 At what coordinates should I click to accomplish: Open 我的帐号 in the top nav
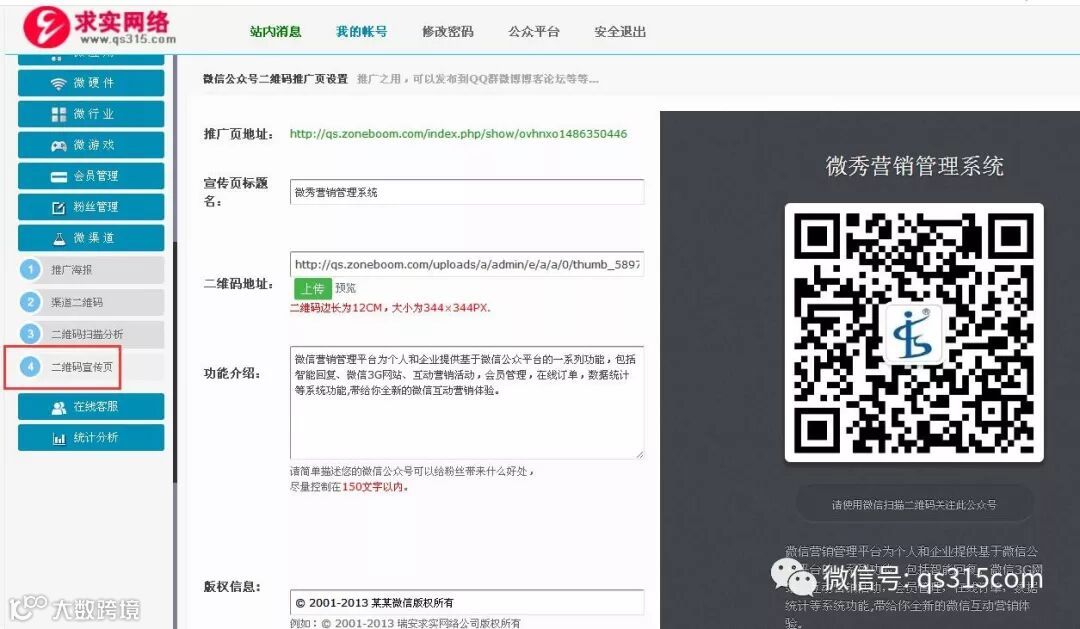[x=362, y=31]
